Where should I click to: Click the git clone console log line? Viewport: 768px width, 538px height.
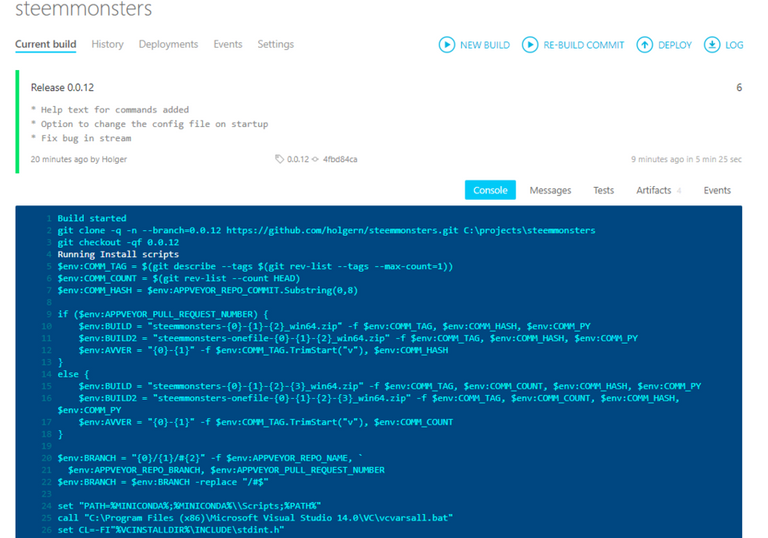[326, 230]
